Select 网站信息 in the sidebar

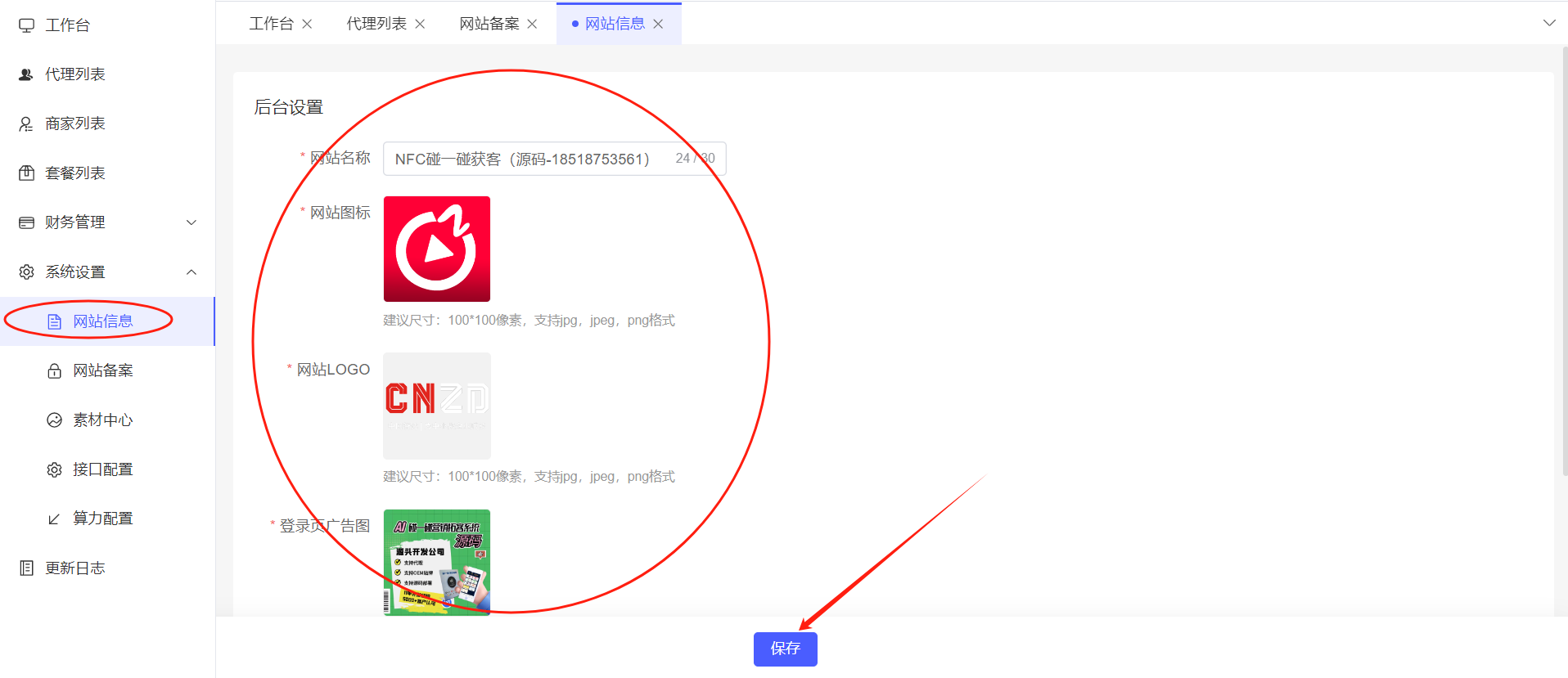coord(107,321)
